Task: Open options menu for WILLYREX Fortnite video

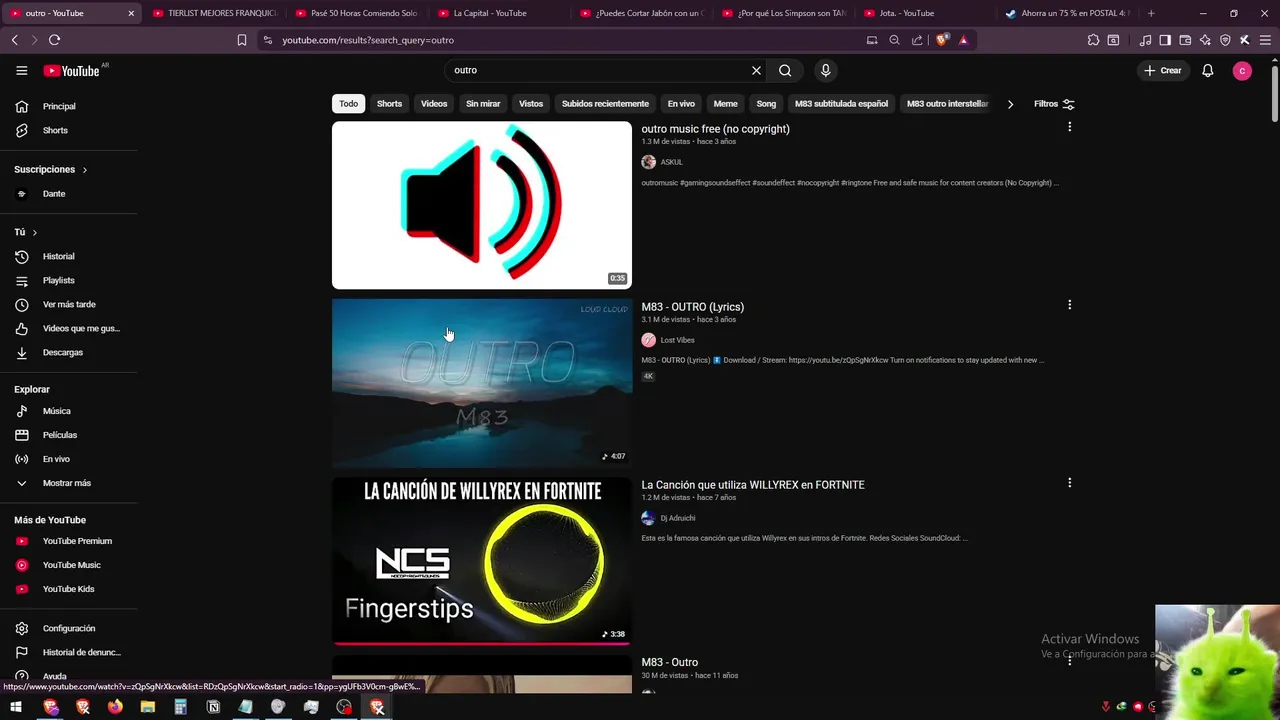Action: coord(1069,483)
